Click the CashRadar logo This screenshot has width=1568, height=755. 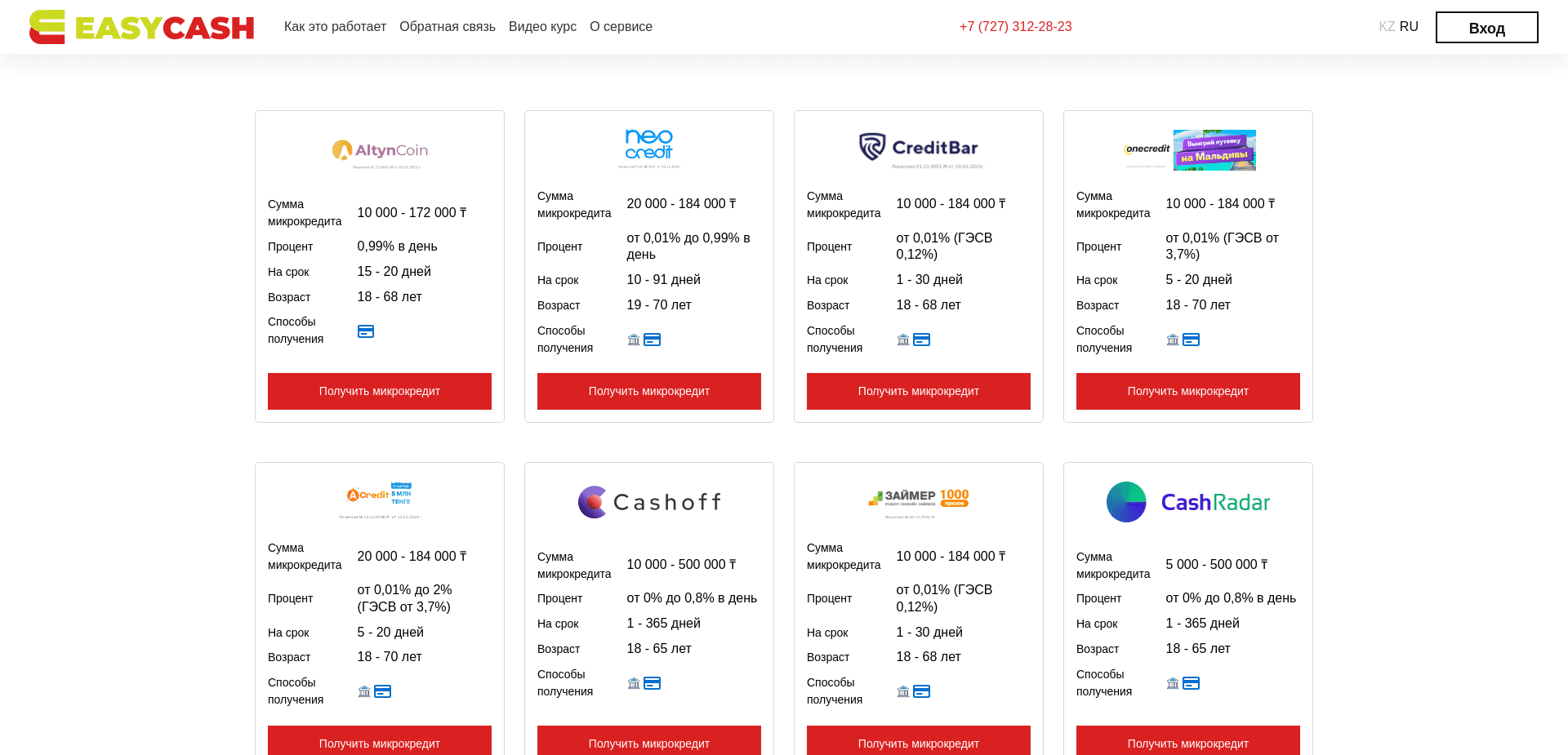pyautogui.click(x=1187, y=501)
